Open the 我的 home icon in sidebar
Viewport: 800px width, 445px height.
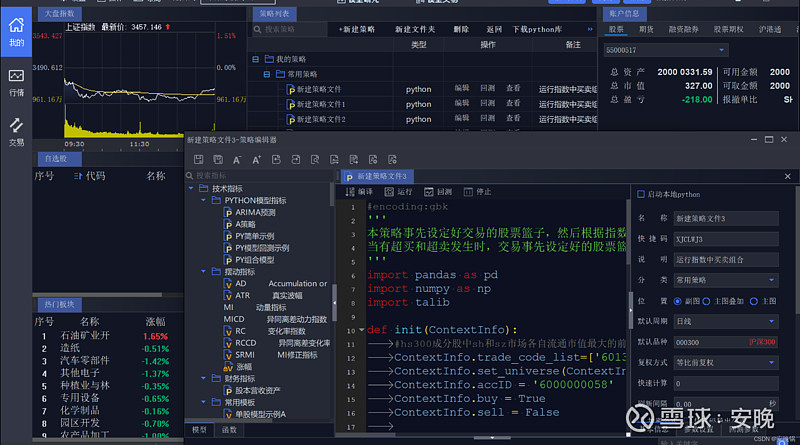click(x=16, y=32)
